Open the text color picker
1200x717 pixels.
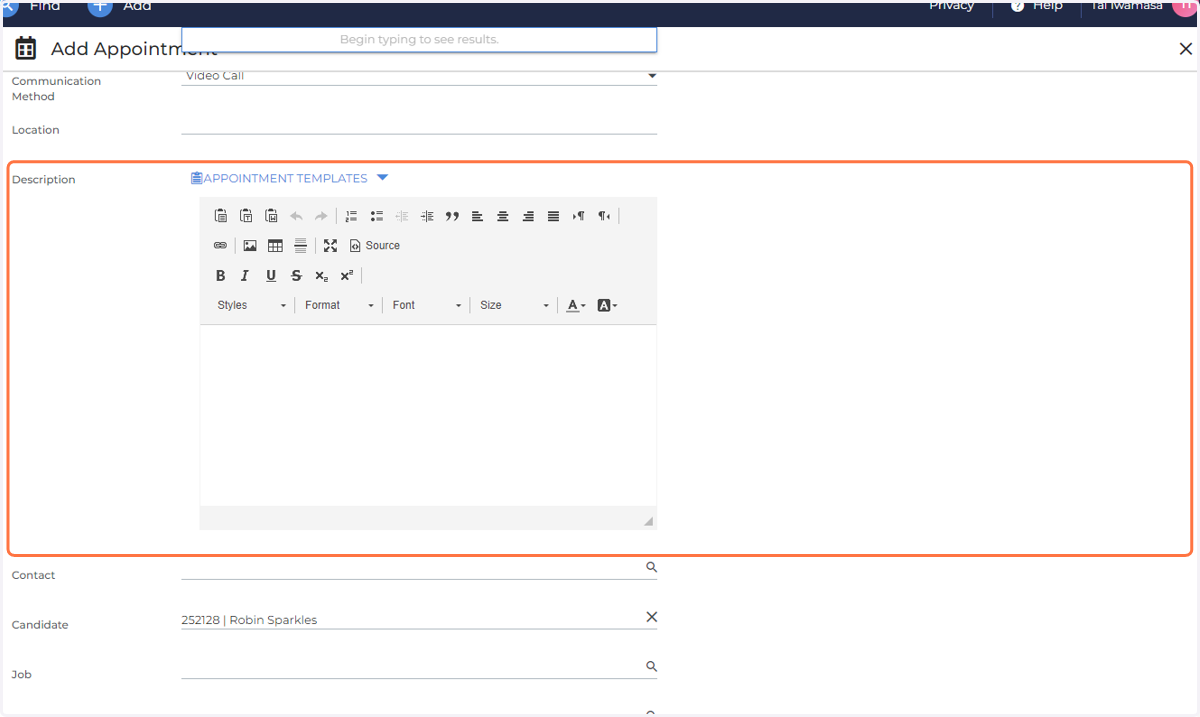[576, 306]
